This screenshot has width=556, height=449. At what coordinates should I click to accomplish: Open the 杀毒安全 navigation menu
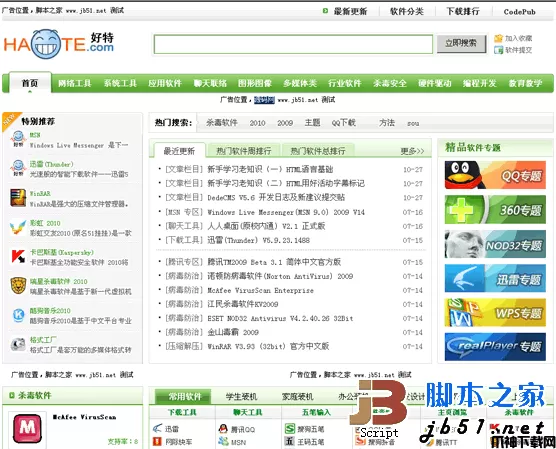click(x=390, y=83)
